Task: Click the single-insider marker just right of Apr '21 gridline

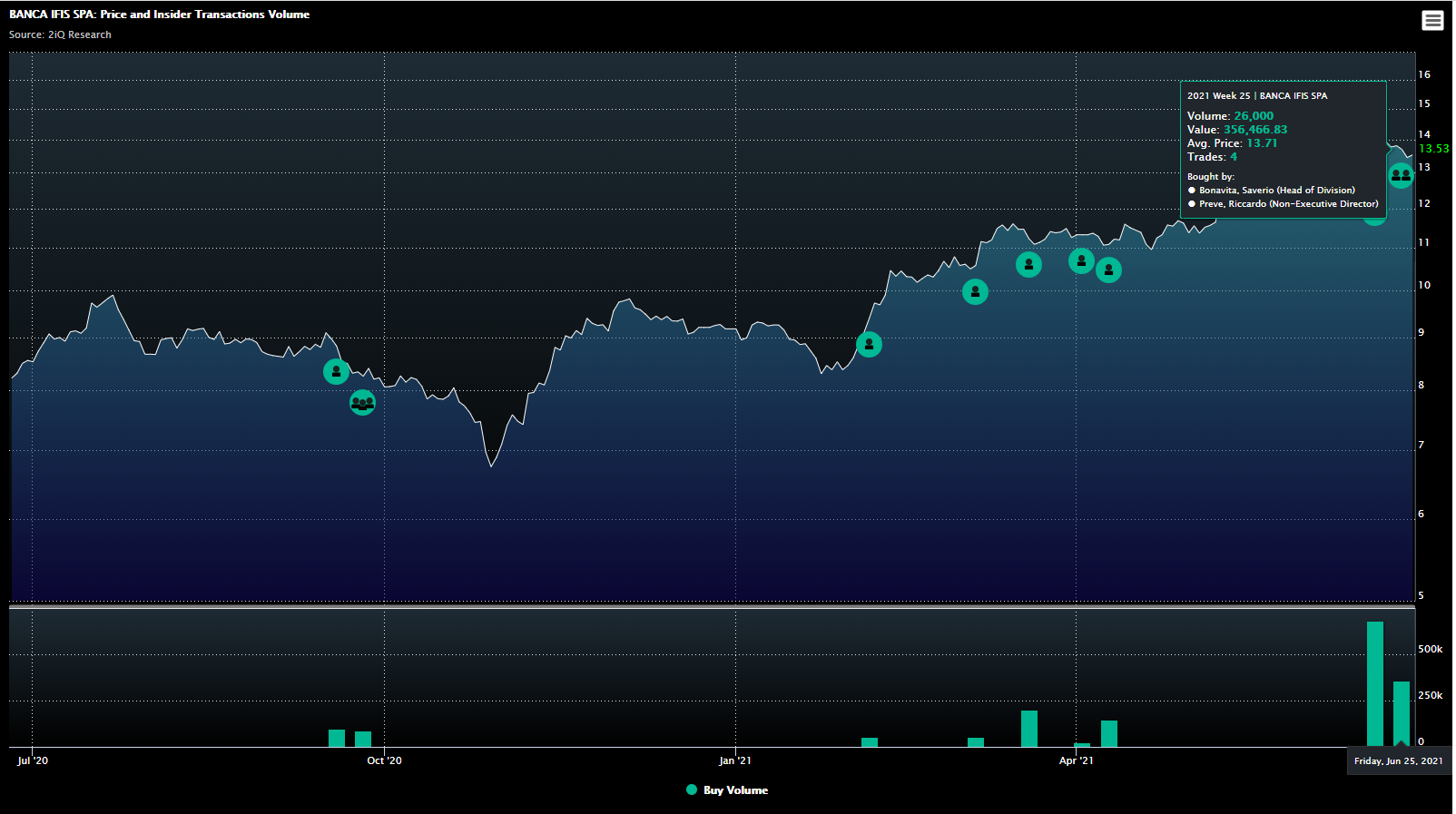Action: (x=1108, y=270)
